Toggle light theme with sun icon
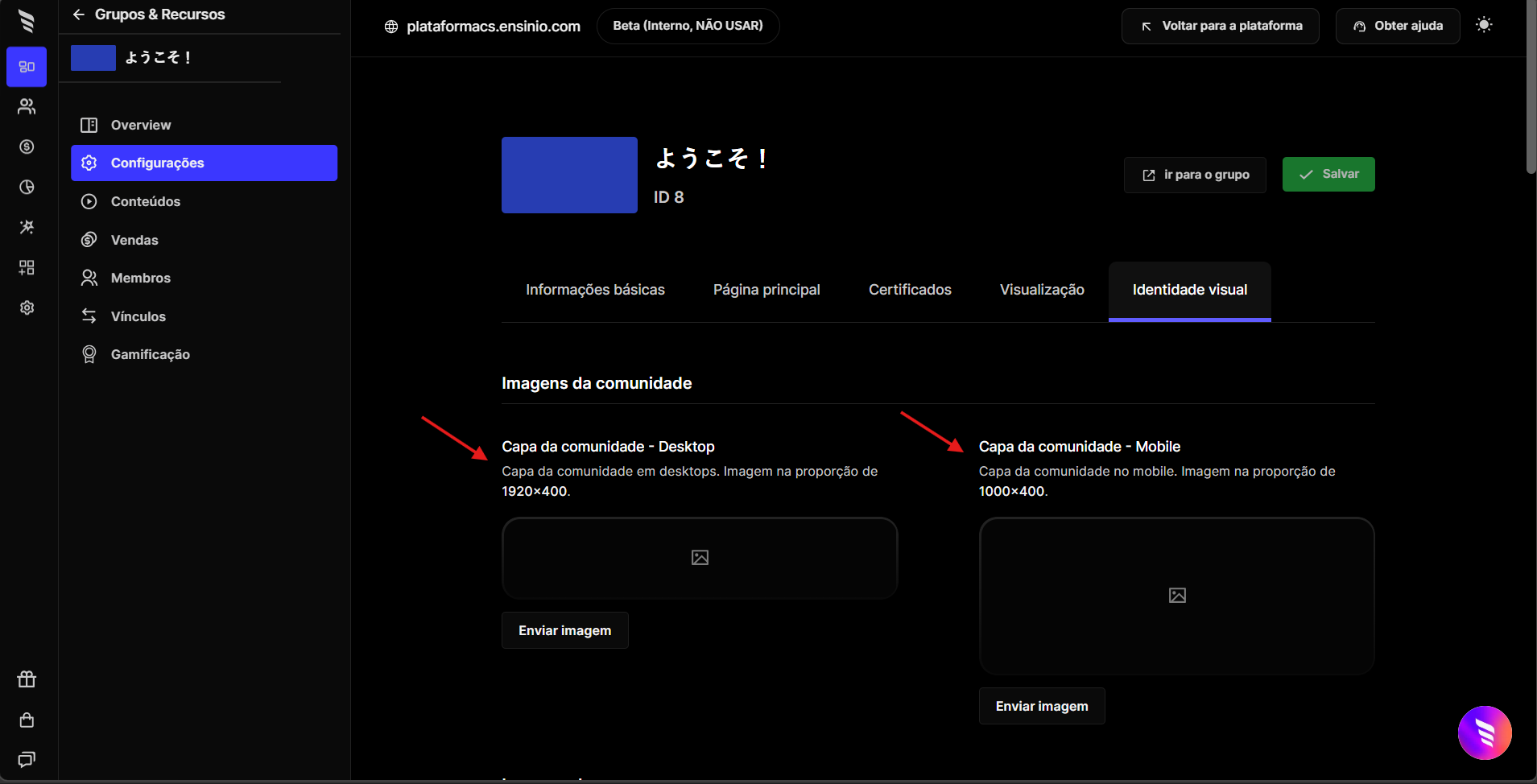Viewport: 1537px width, 784px height. coord(1484,25)
